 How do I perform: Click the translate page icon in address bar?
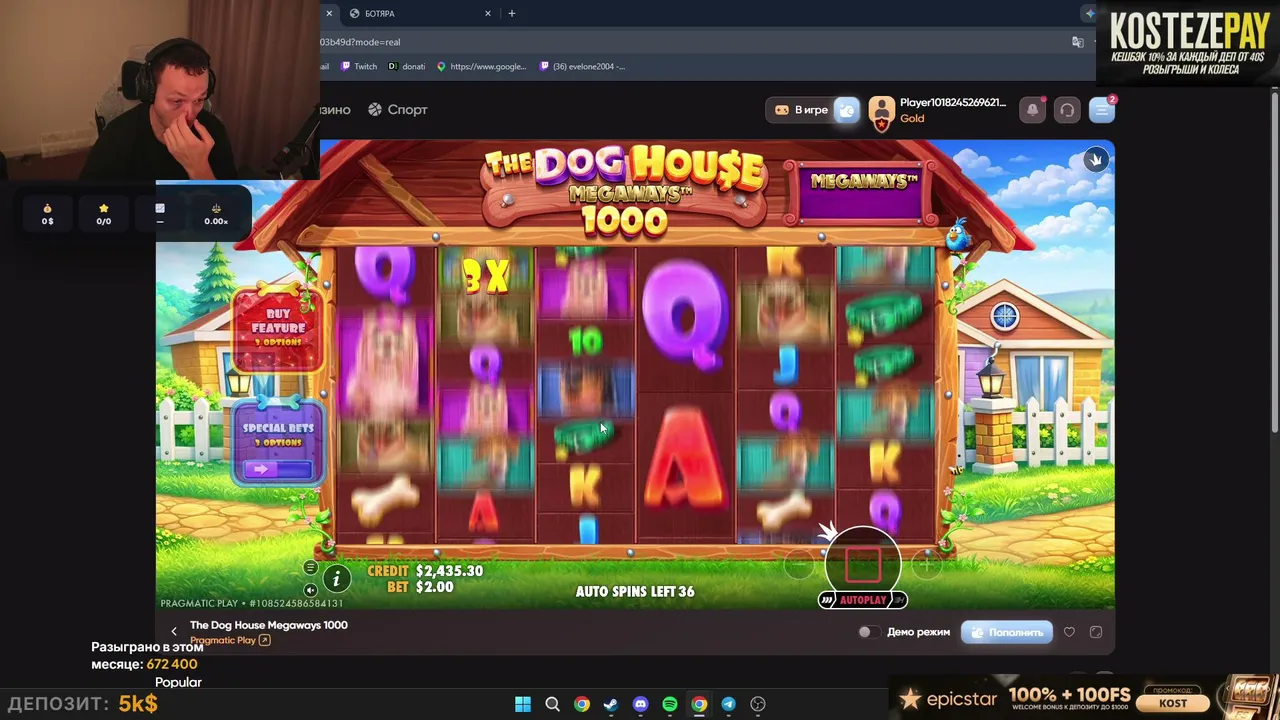point(1077,42)
